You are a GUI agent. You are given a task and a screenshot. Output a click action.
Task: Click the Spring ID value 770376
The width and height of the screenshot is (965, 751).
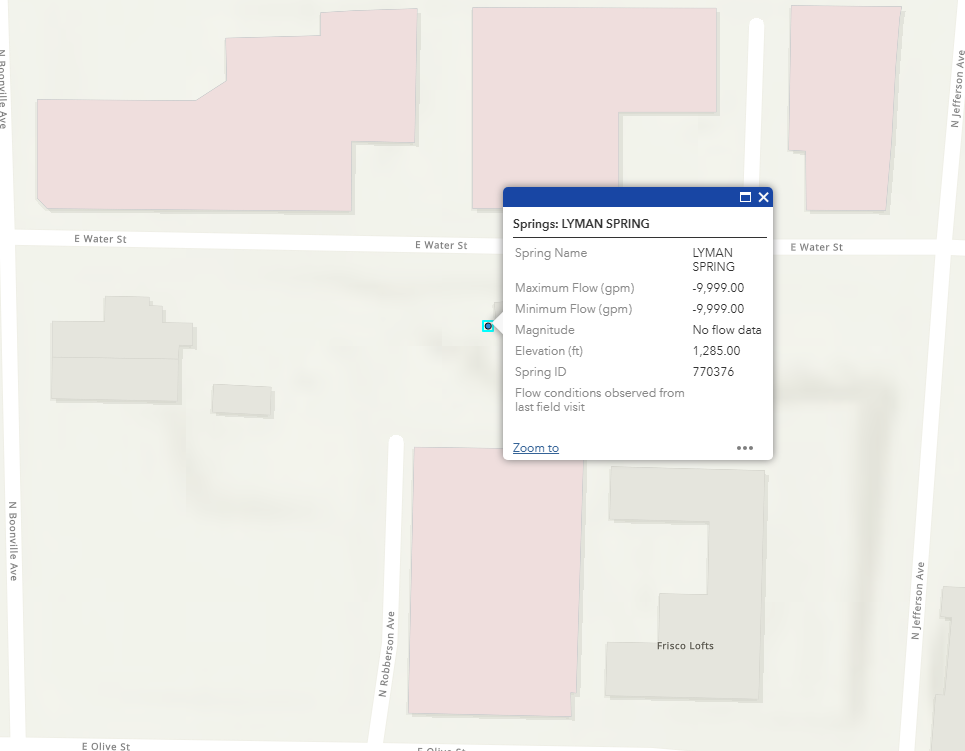pos(713,372)
